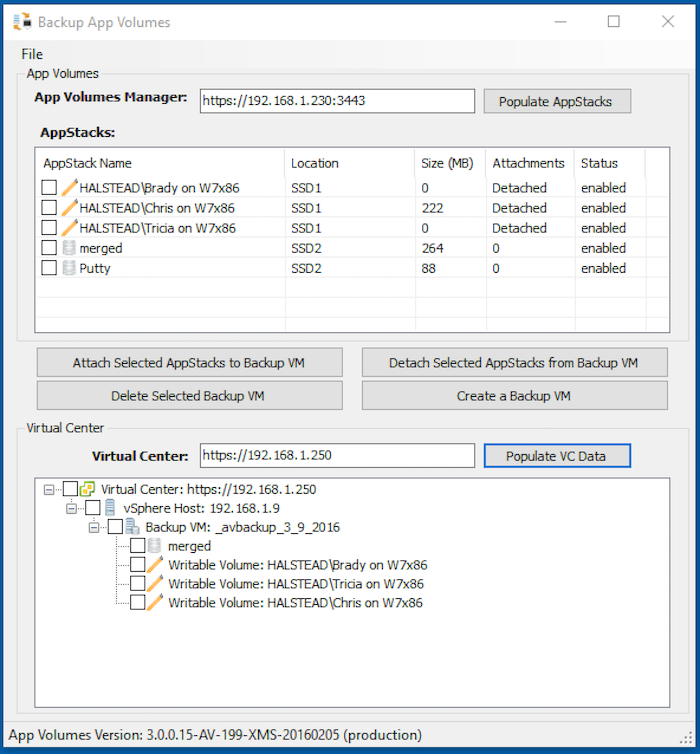Collapse the vSphere Host 192.168.1.9 node

point(71,508)
